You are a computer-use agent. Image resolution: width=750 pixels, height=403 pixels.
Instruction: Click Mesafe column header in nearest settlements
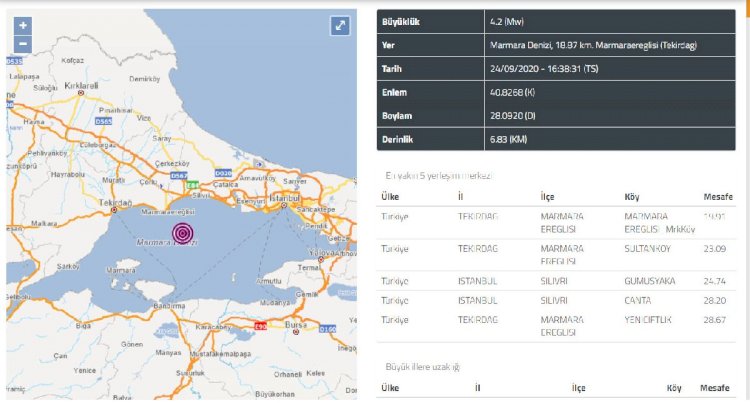point(718,196)
